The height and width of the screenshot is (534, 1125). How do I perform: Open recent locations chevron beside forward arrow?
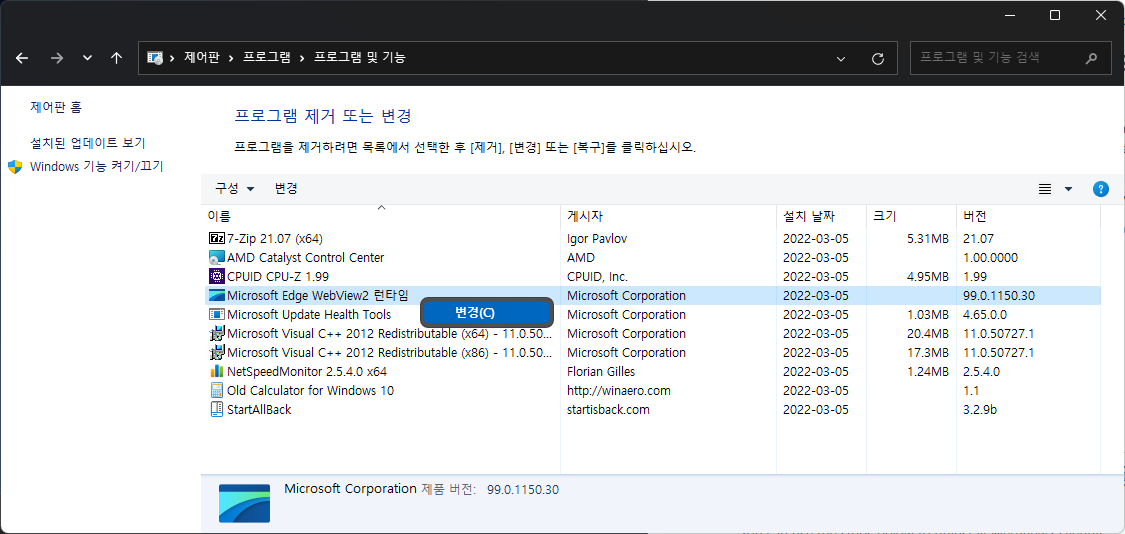[88, 58]
